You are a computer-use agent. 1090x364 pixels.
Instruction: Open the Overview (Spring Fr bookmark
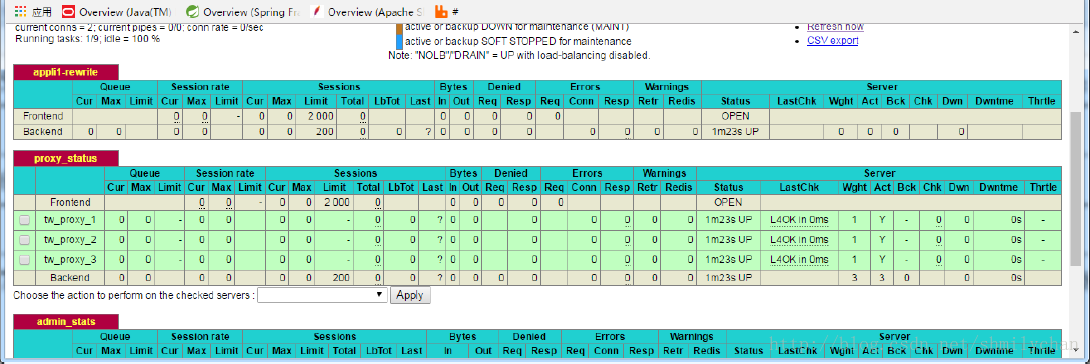(243, 12)
